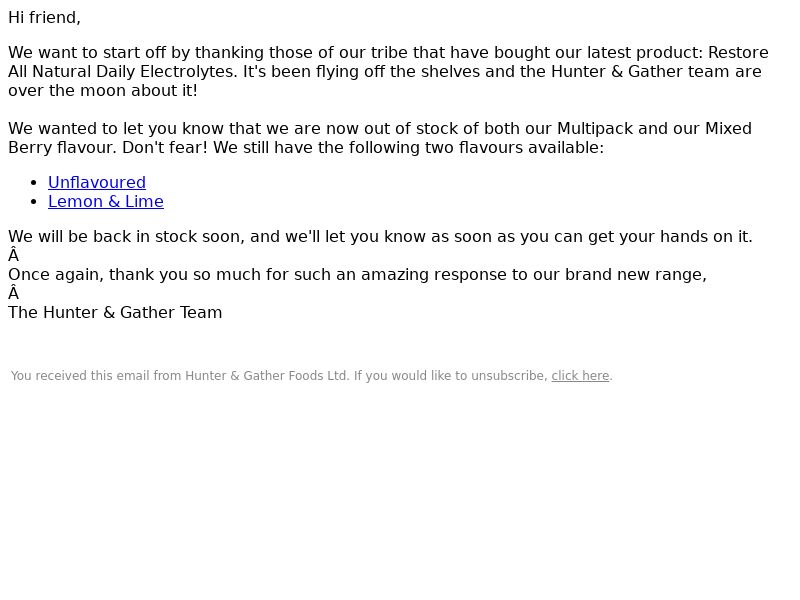
Task: Click 'We will be back in stock soon'
Action: 126,236
